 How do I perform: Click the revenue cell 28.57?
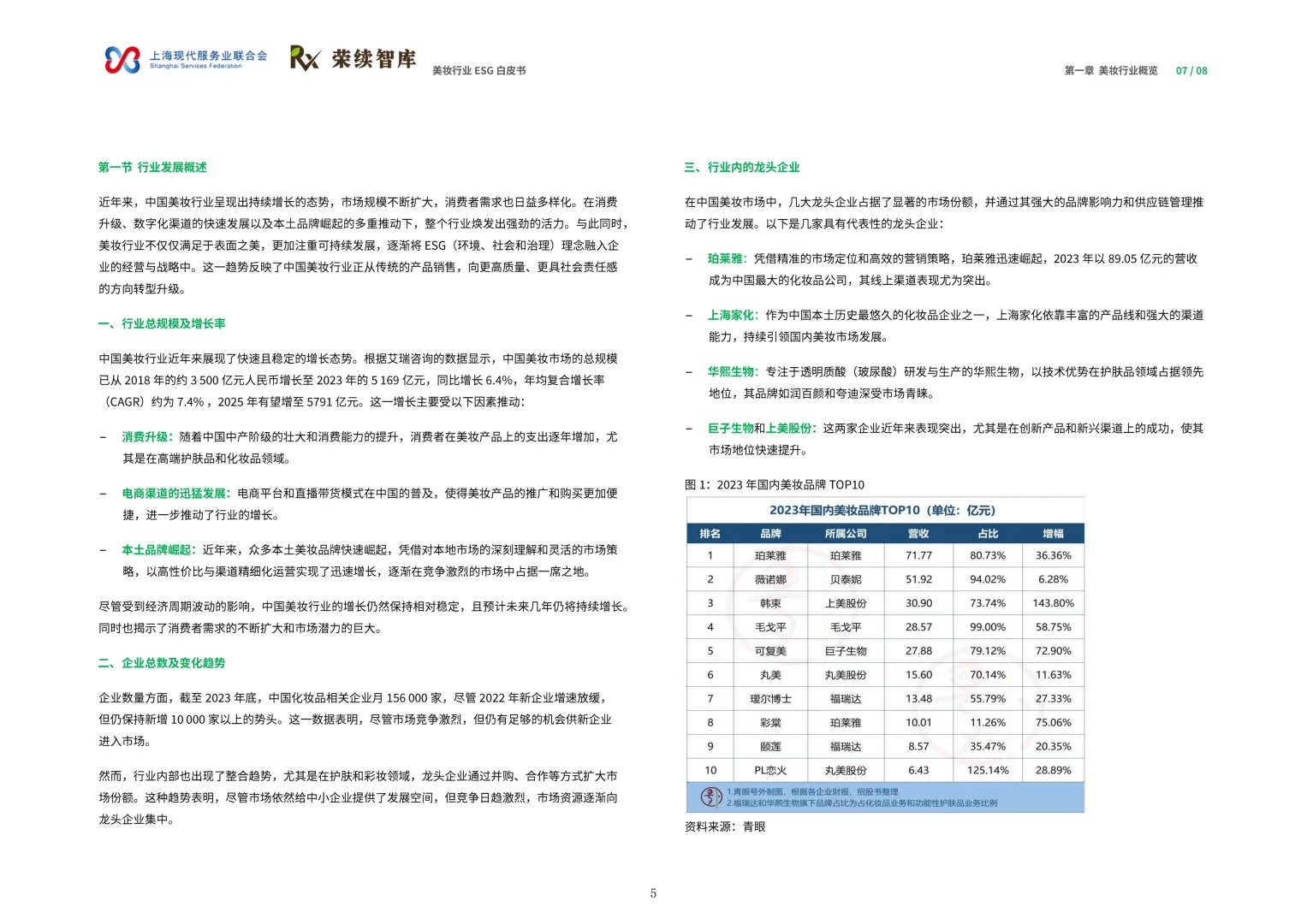(x=918, y=628)
